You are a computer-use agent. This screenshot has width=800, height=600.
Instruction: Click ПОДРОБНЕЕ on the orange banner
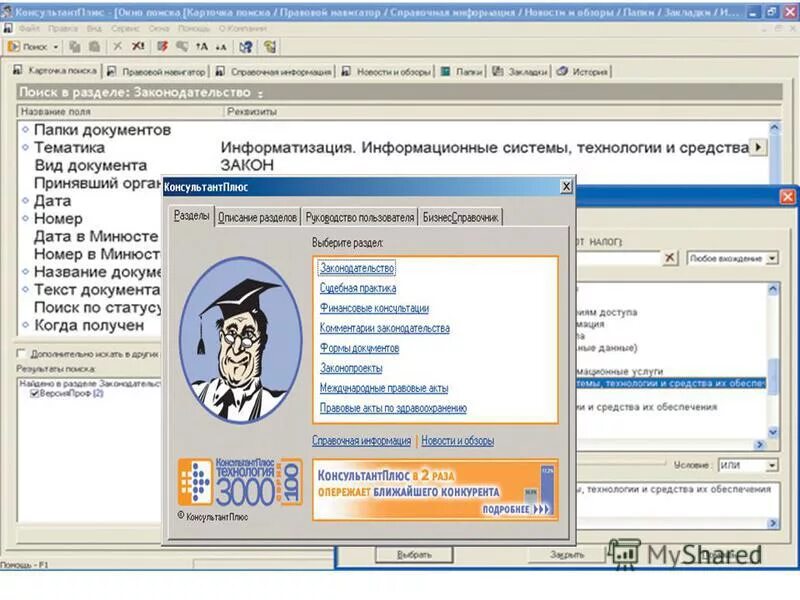tap(515, 509)
